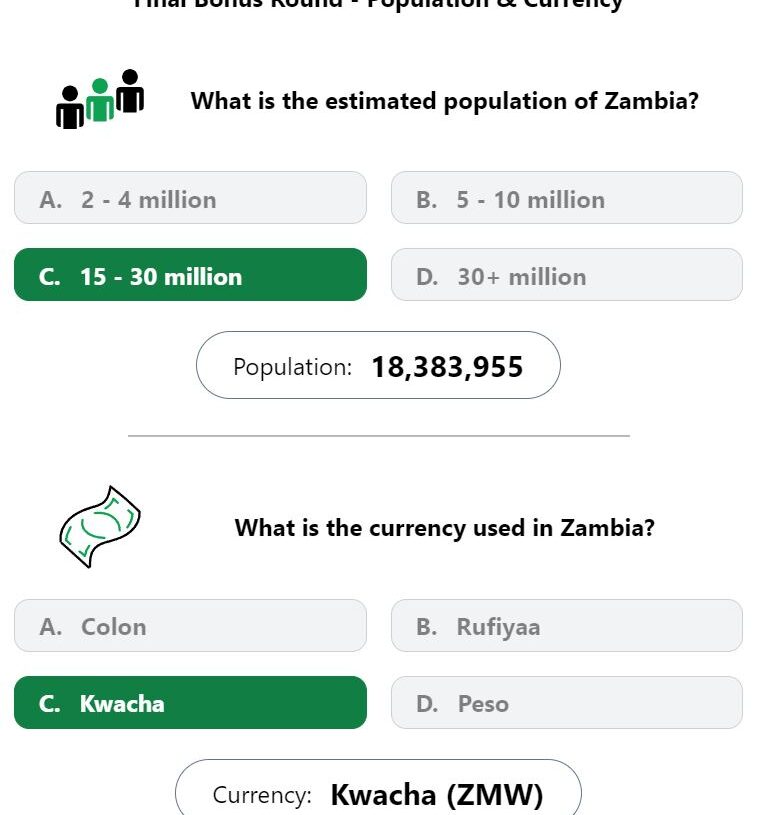The image size is (757, 815).
Task: Click the green person figure in icon
Action: (x=100, y=100)
